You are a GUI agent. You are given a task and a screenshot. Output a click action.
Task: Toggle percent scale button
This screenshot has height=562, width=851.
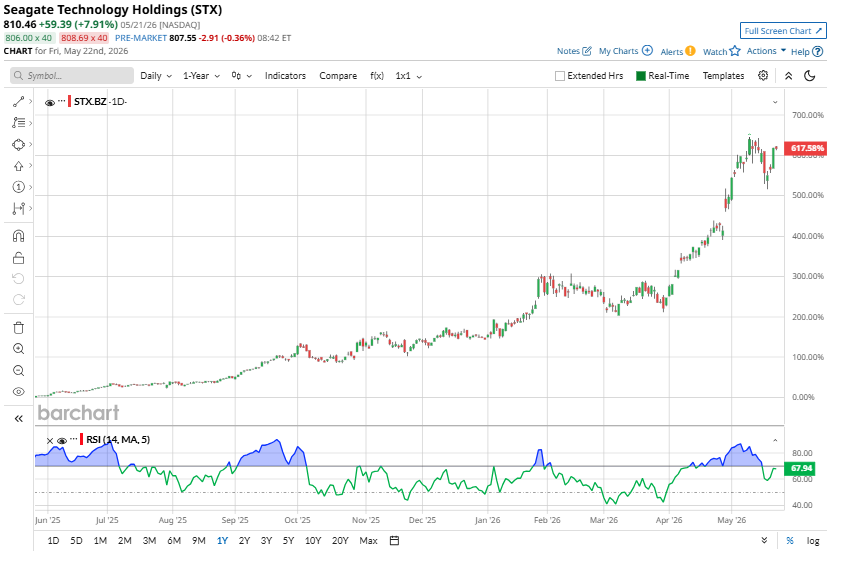(x=790, y=540)
